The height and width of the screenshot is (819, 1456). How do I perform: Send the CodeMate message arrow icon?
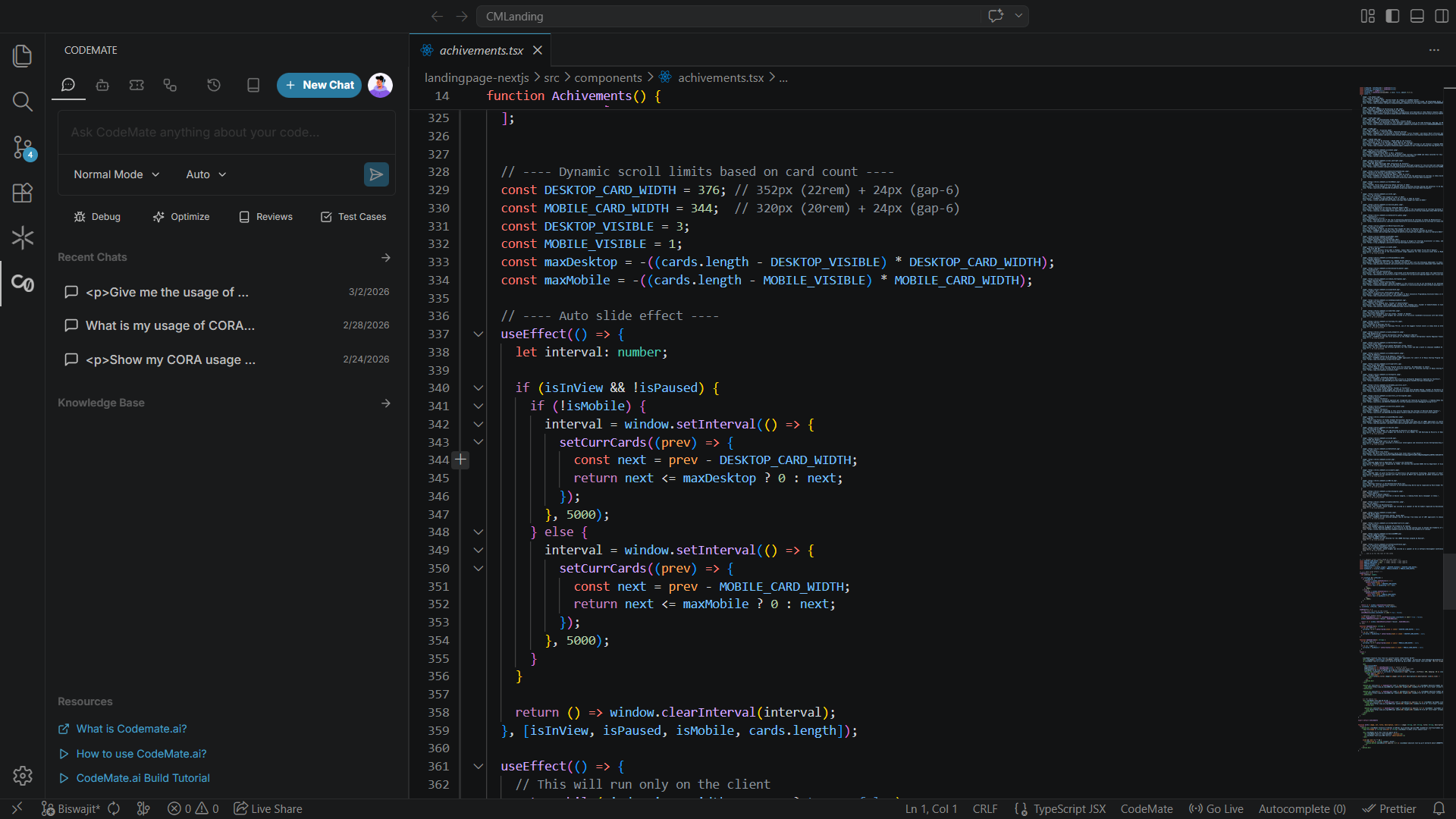[x=376, y=174]
